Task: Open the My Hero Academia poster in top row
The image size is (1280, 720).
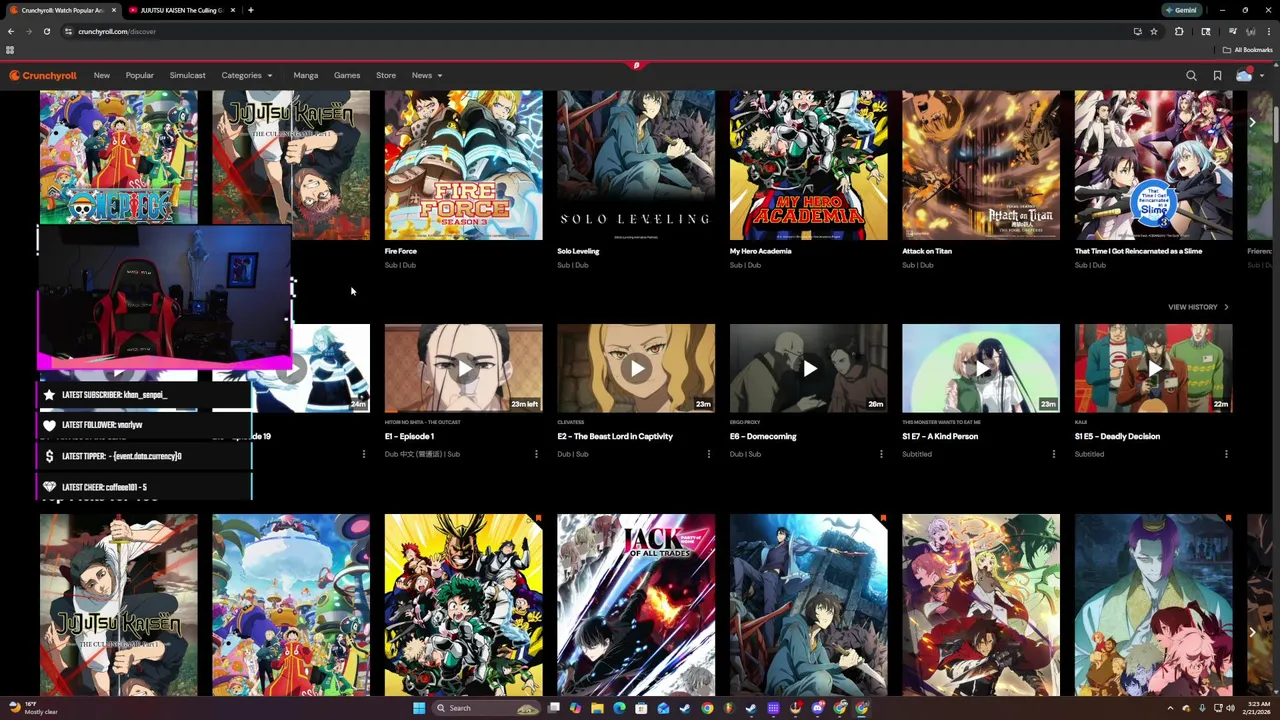Action: (x=809, y=165)
